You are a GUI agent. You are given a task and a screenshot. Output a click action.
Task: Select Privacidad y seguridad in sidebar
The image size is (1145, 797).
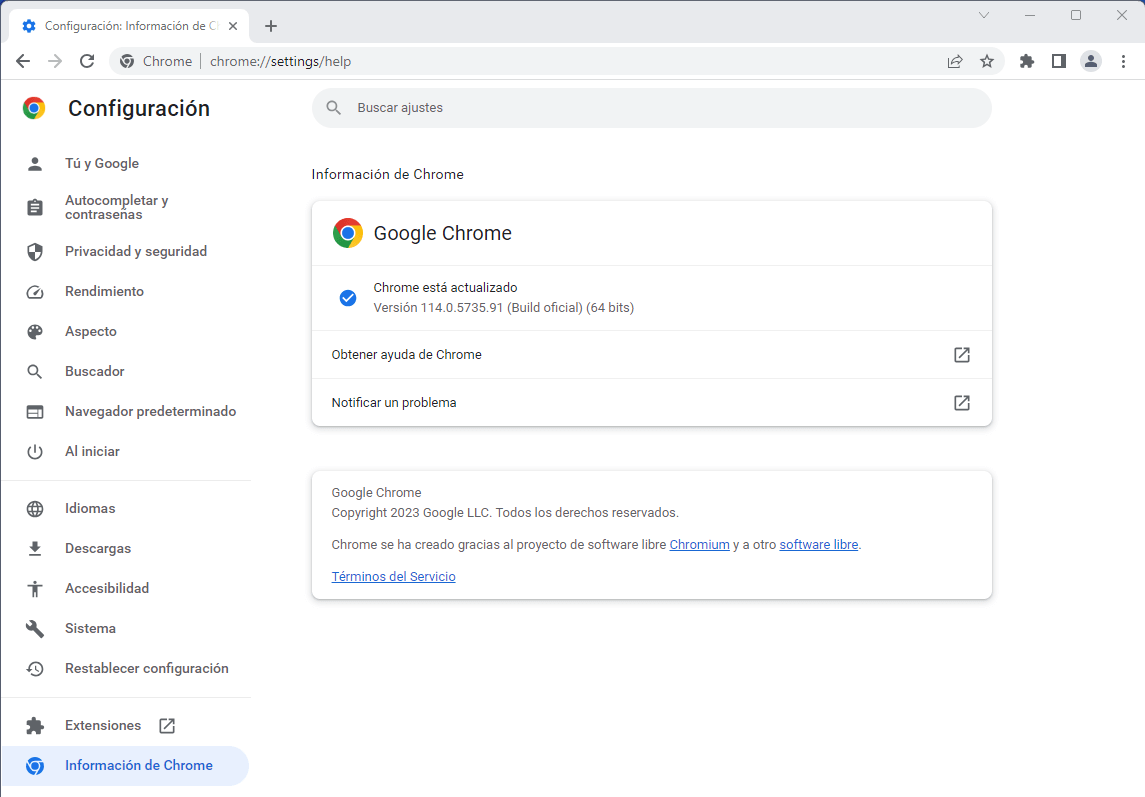pos(135,251)
